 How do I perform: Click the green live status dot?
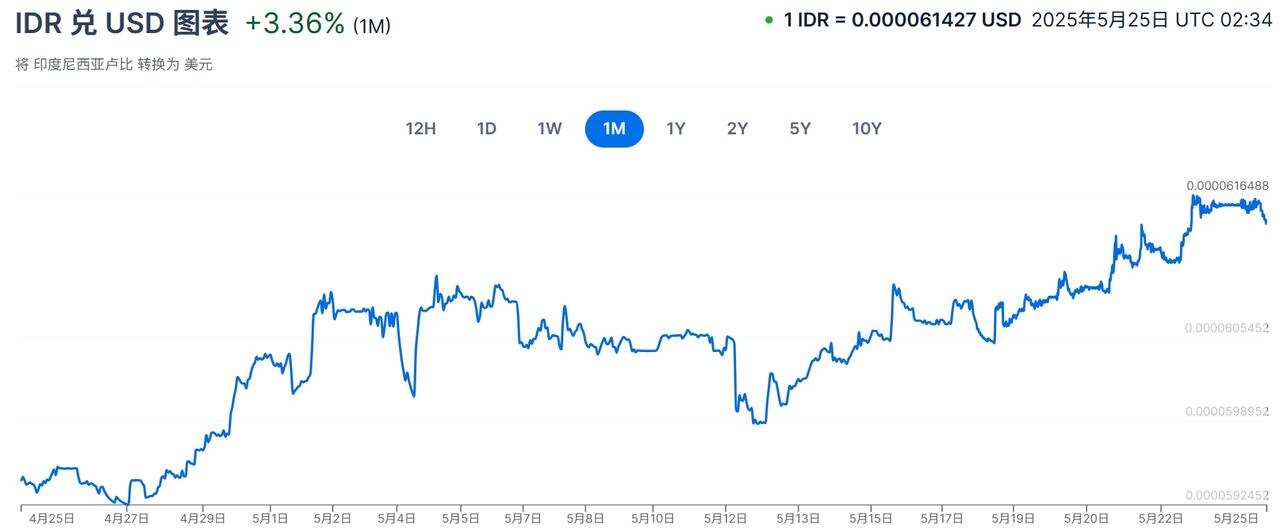click(768, 20)
